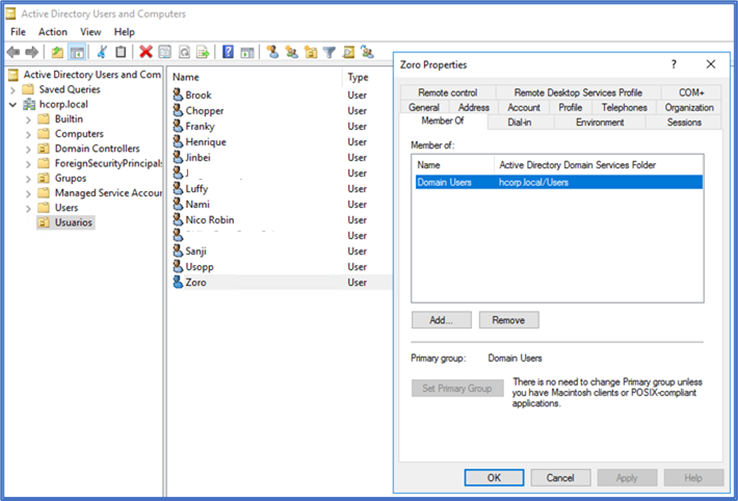Select the Luffy user in list
The width and height of the screenshot is (738, 501).
pos(197,188)
